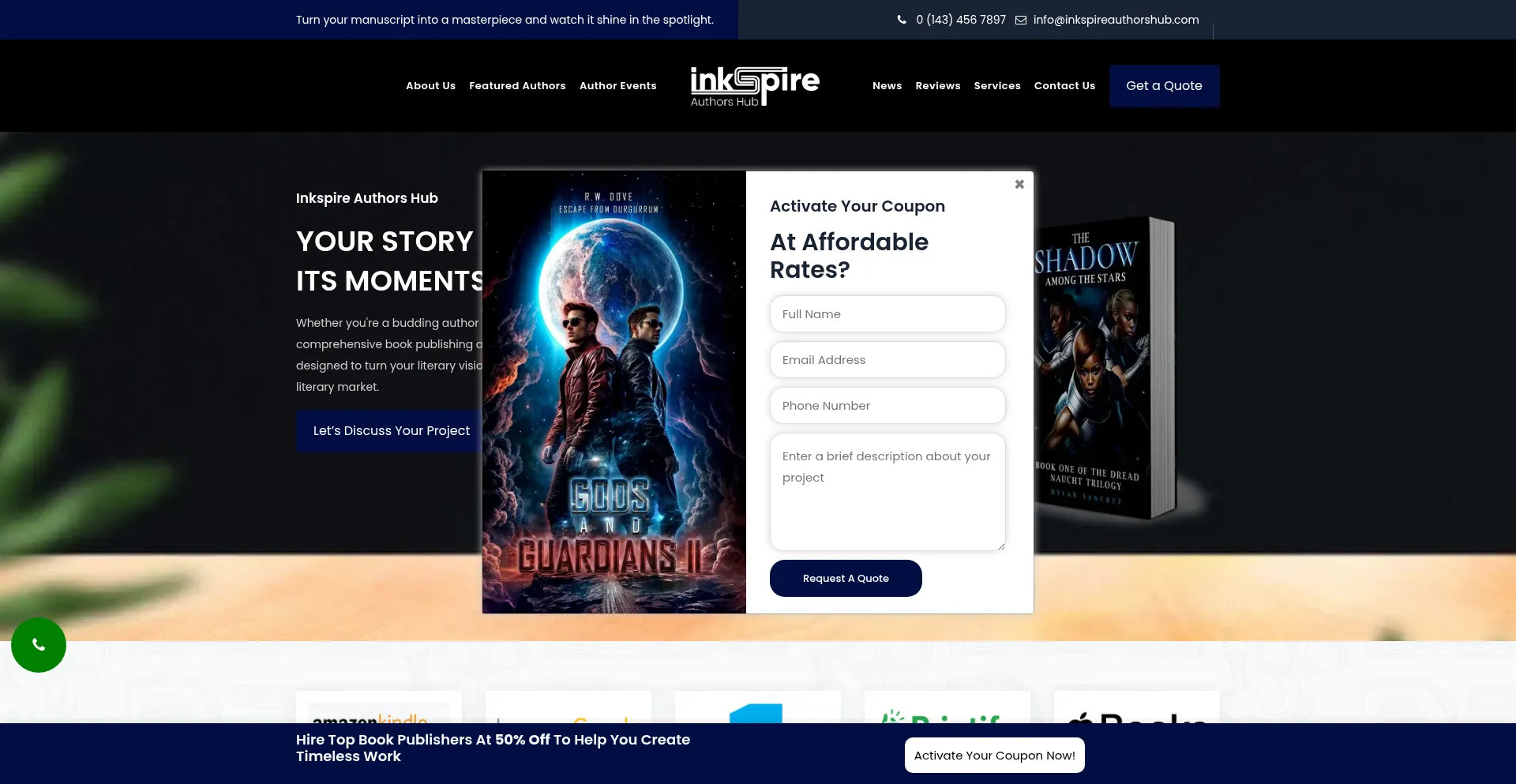The image size is (1516, 784).
Task: Close the coupon popup with X icon
Action: (1019, 184)
